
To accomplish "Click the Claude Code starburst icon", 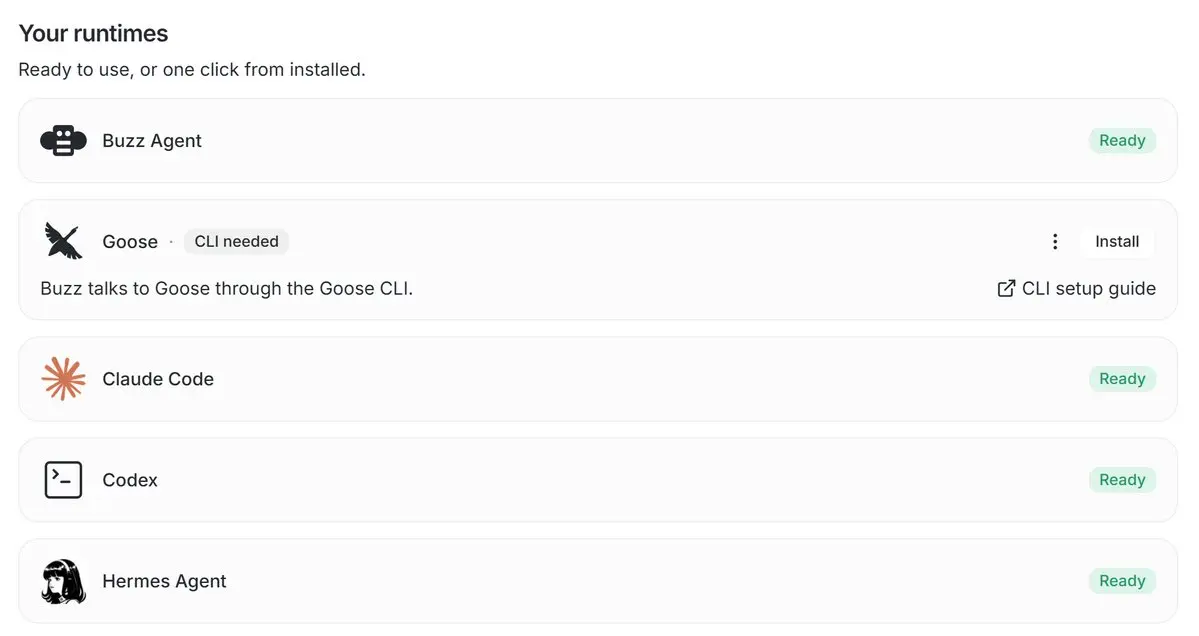I will 63,378.
